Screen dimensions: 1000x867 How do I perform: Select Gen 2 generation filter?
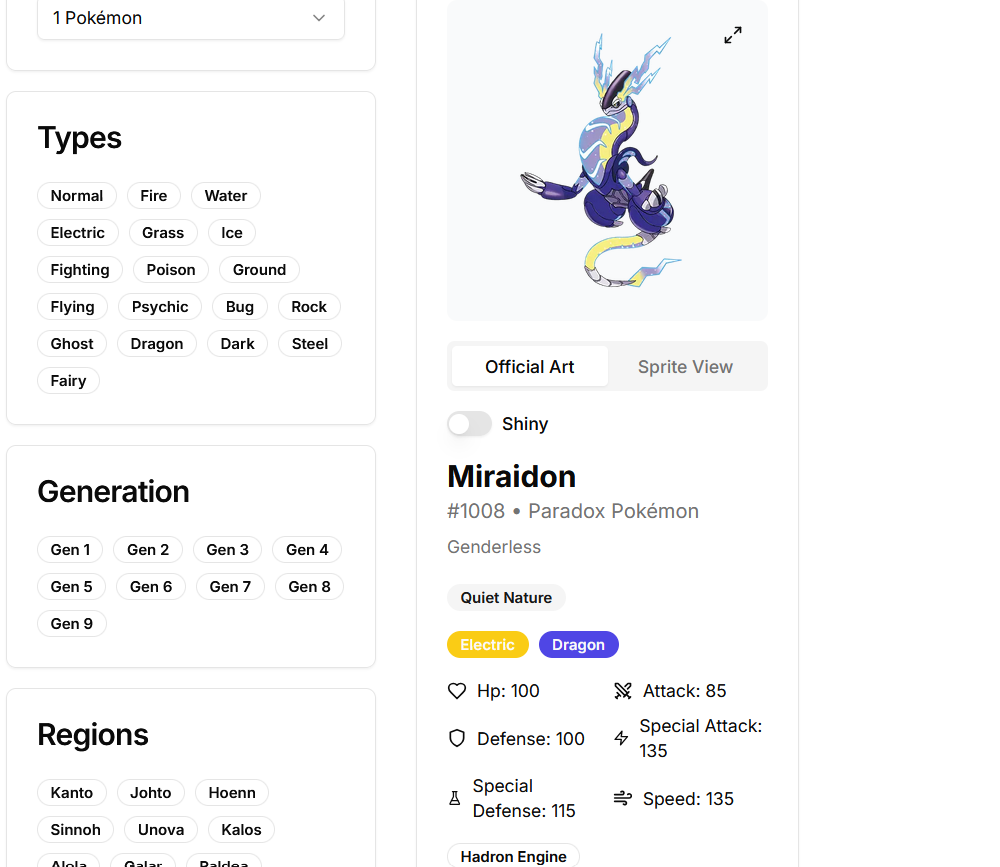[148, 550]
